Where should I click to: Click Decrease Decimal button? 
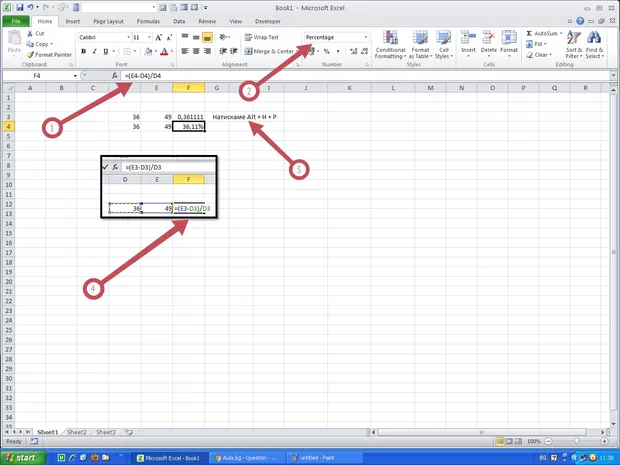point(364,51)
